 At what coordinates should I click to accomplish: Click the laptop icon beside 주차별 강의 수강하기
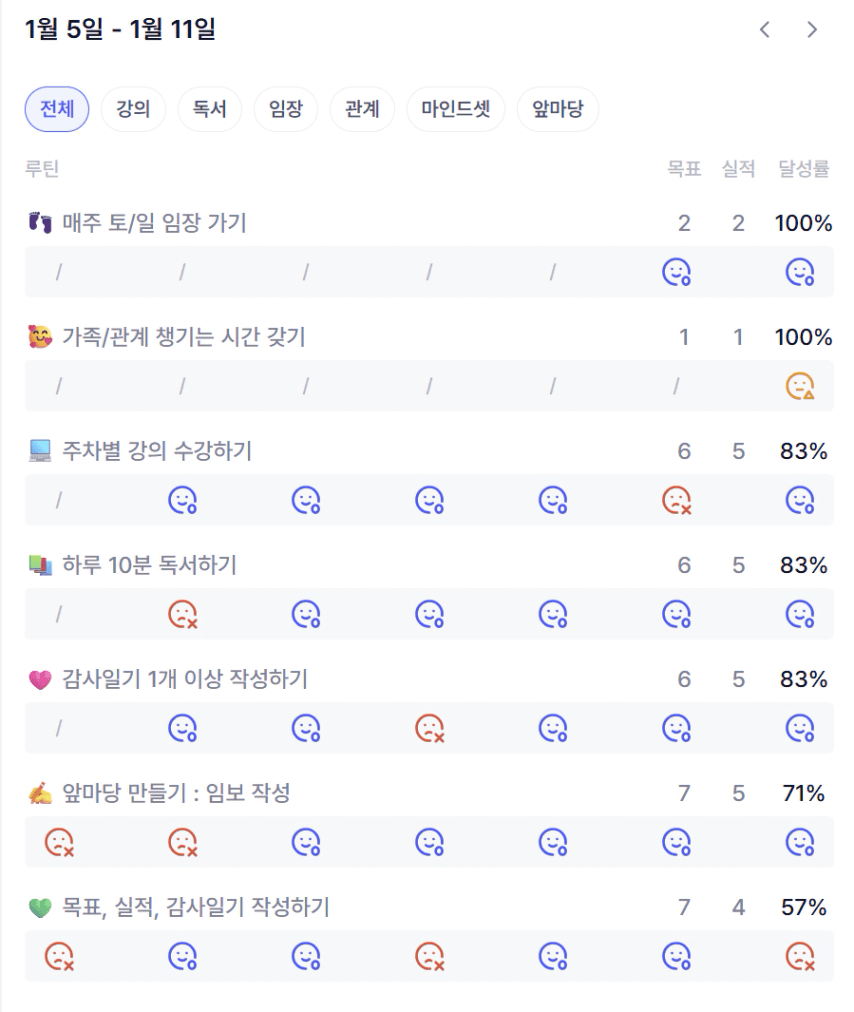[40, 452]
